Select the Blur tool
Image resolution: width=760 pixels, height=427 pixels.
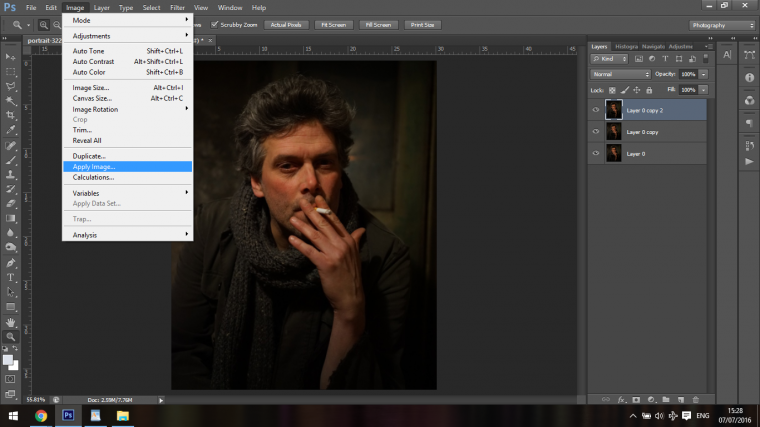pyautogui.click(x=10, y=233)
